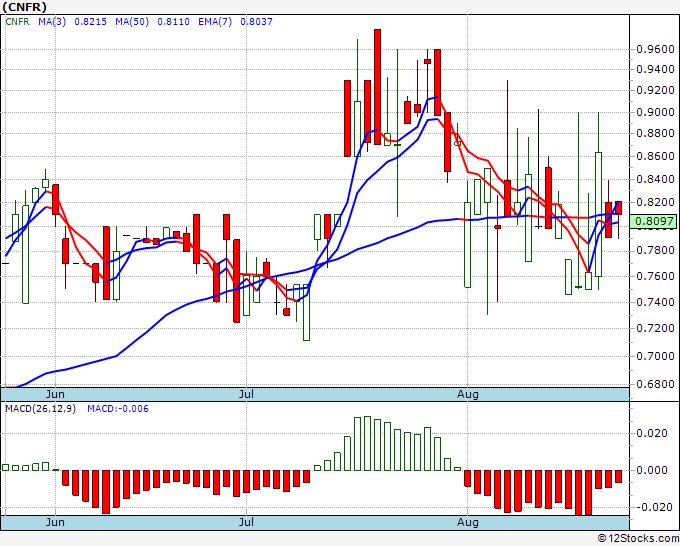Open the 12Stocks.com copyright link
The height and width of the screenshot is (546, 680).
[x=638, y=538]
